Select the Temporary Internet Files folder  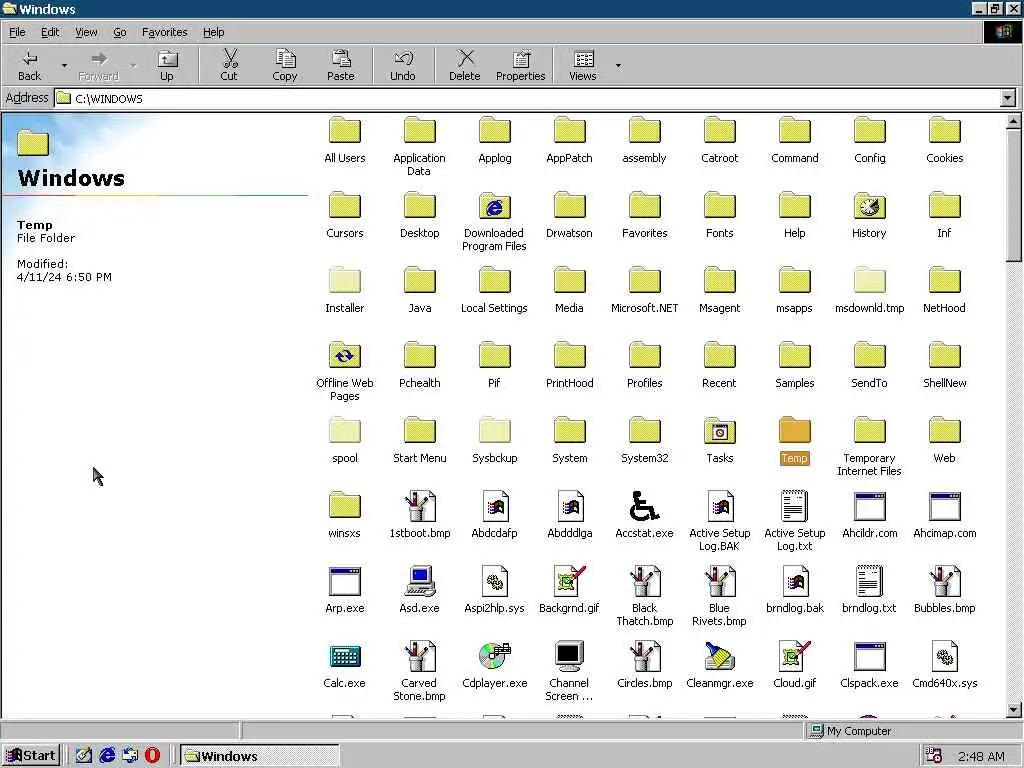pyautogui.click(x=869, y=447)
